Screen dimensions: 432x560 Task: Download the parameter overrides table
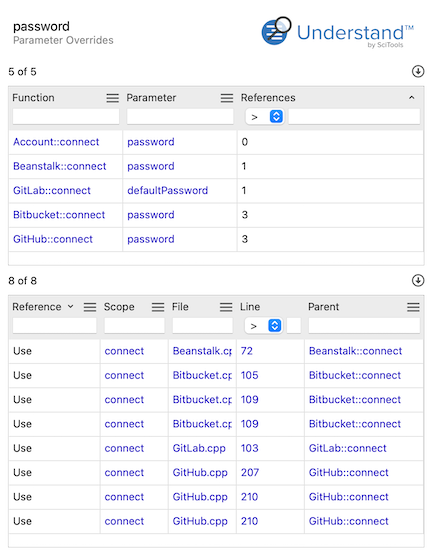[418, 71]
